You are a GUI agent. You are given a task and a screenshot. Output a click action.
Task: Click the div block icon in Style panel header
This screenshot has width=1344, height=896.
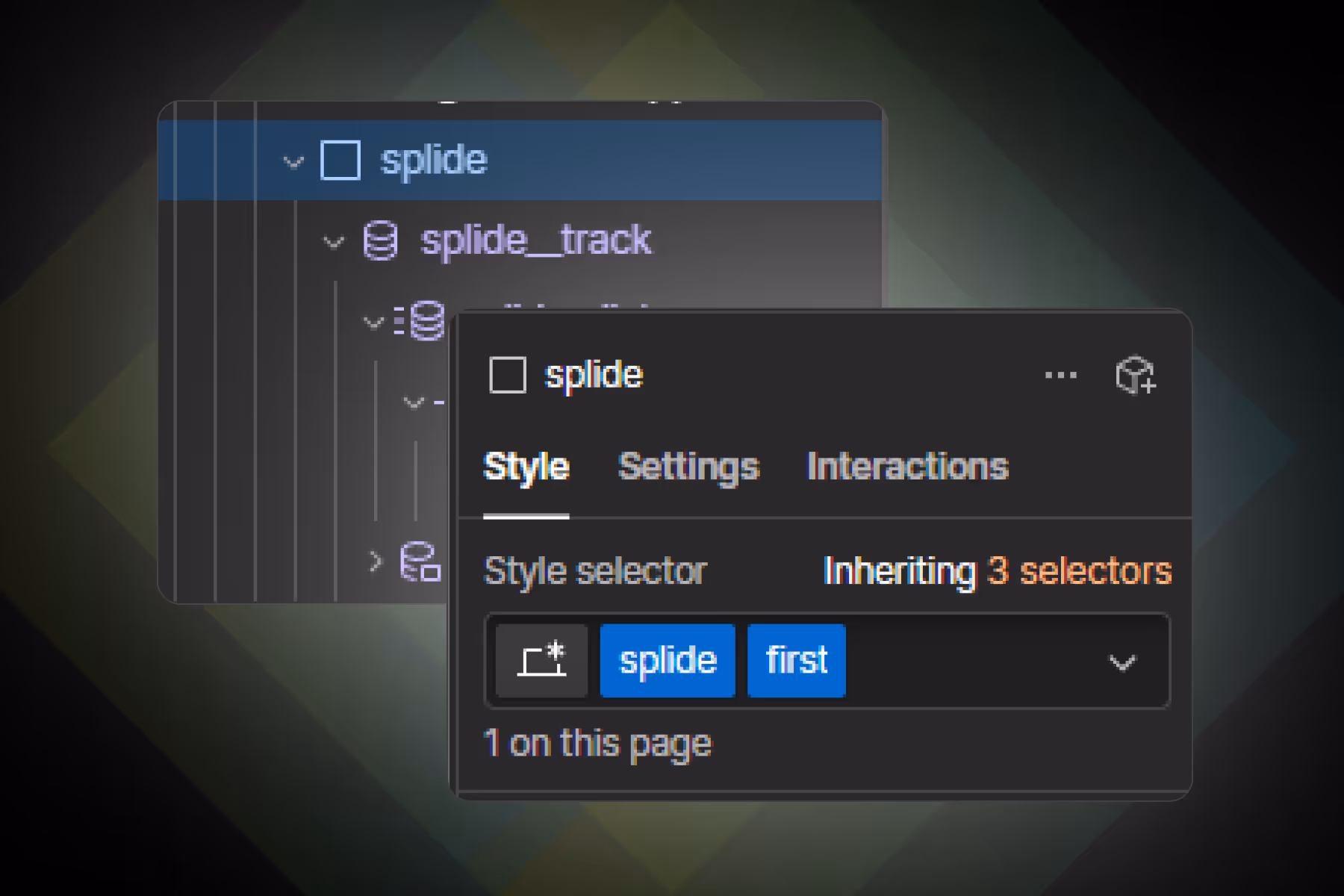[x=508, y=375]
